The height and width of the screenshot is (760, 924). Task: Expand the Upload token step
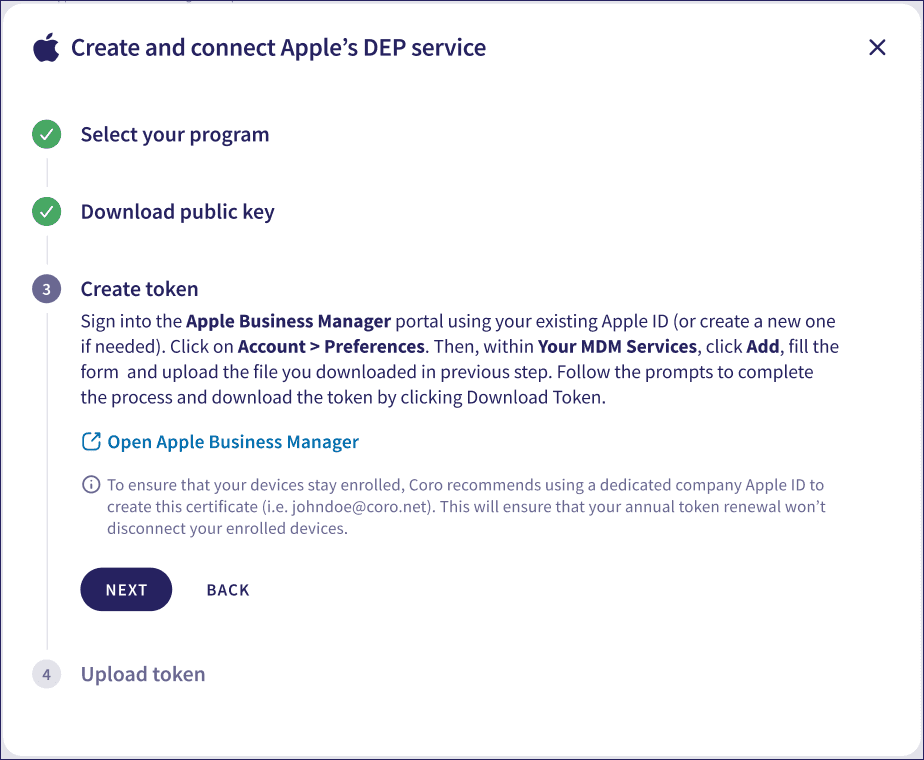coord(142,674)
